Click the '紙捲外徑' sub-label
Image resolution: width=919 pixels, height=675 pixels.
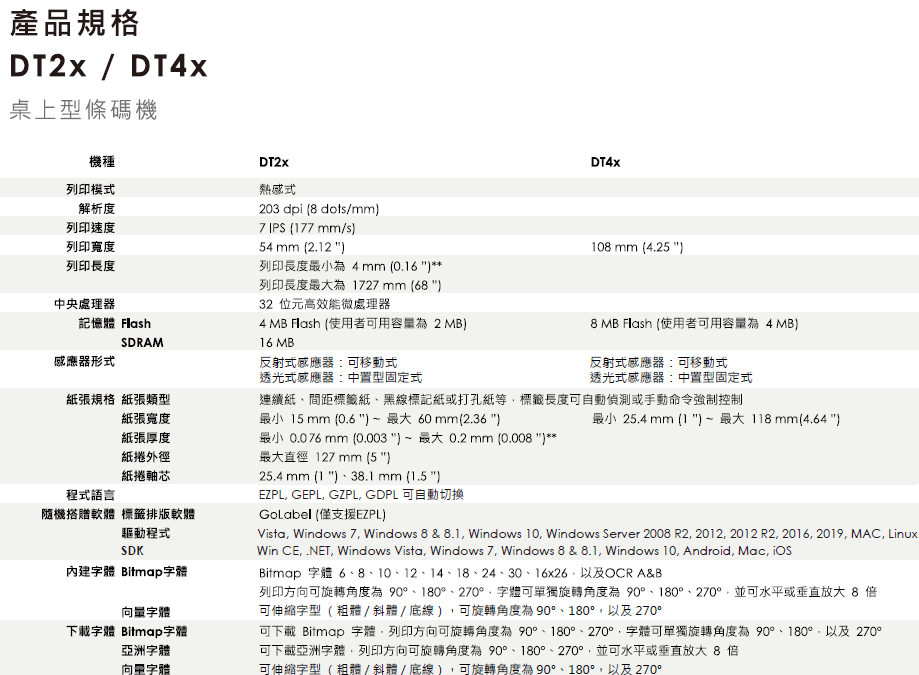(146, 457)
